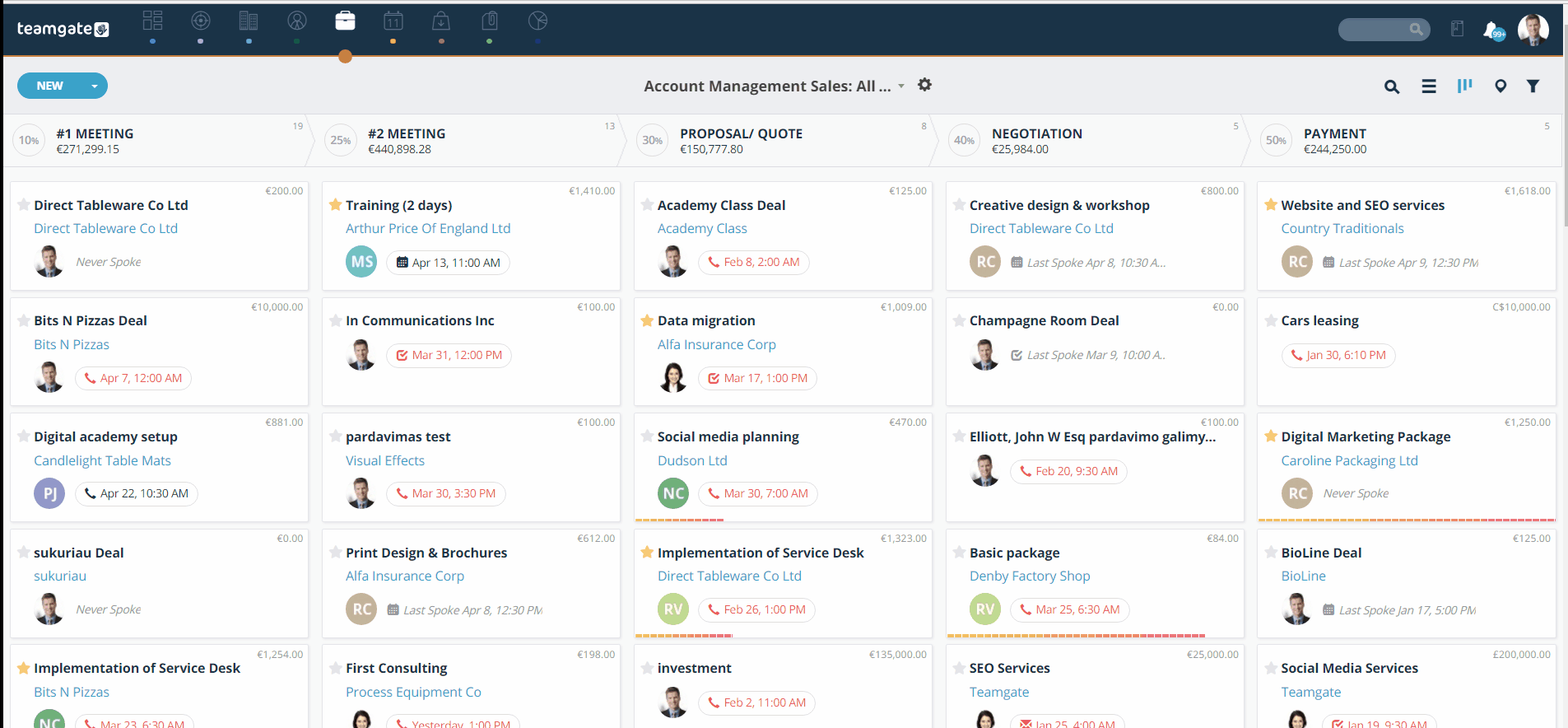This screenshot has width=1568, height=728.
Task: Toggle the star on Digital Marketing Package
Action: [x=1271, y=436]
